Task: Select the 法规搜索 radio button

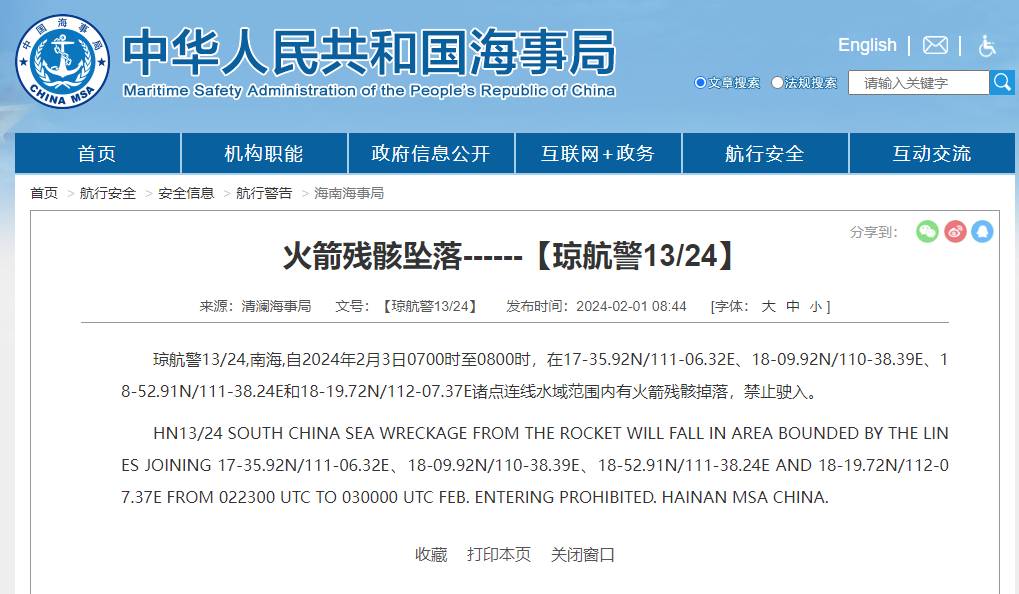Action: tap(777, 83)
